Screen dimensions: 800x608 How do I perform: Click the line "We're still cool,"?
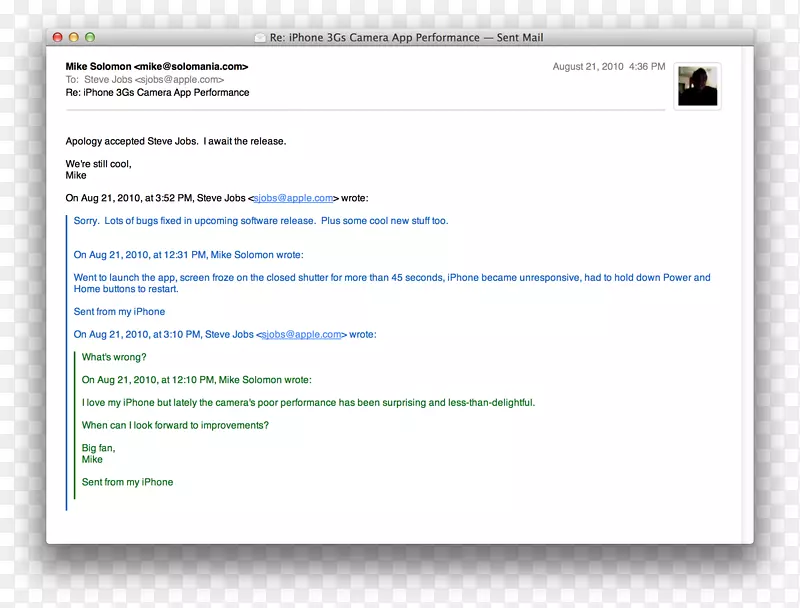[x=98, y=164]
